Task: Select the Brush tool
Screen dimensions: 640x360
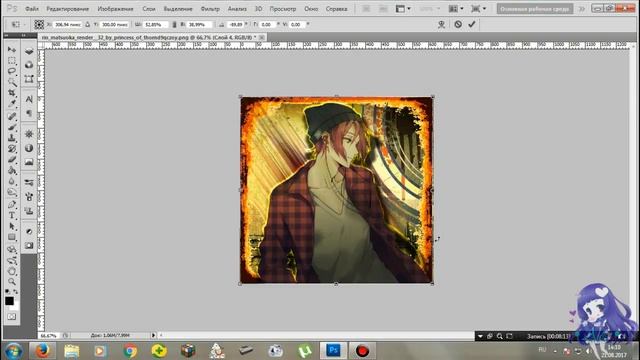Action: (x=11, y=127)
